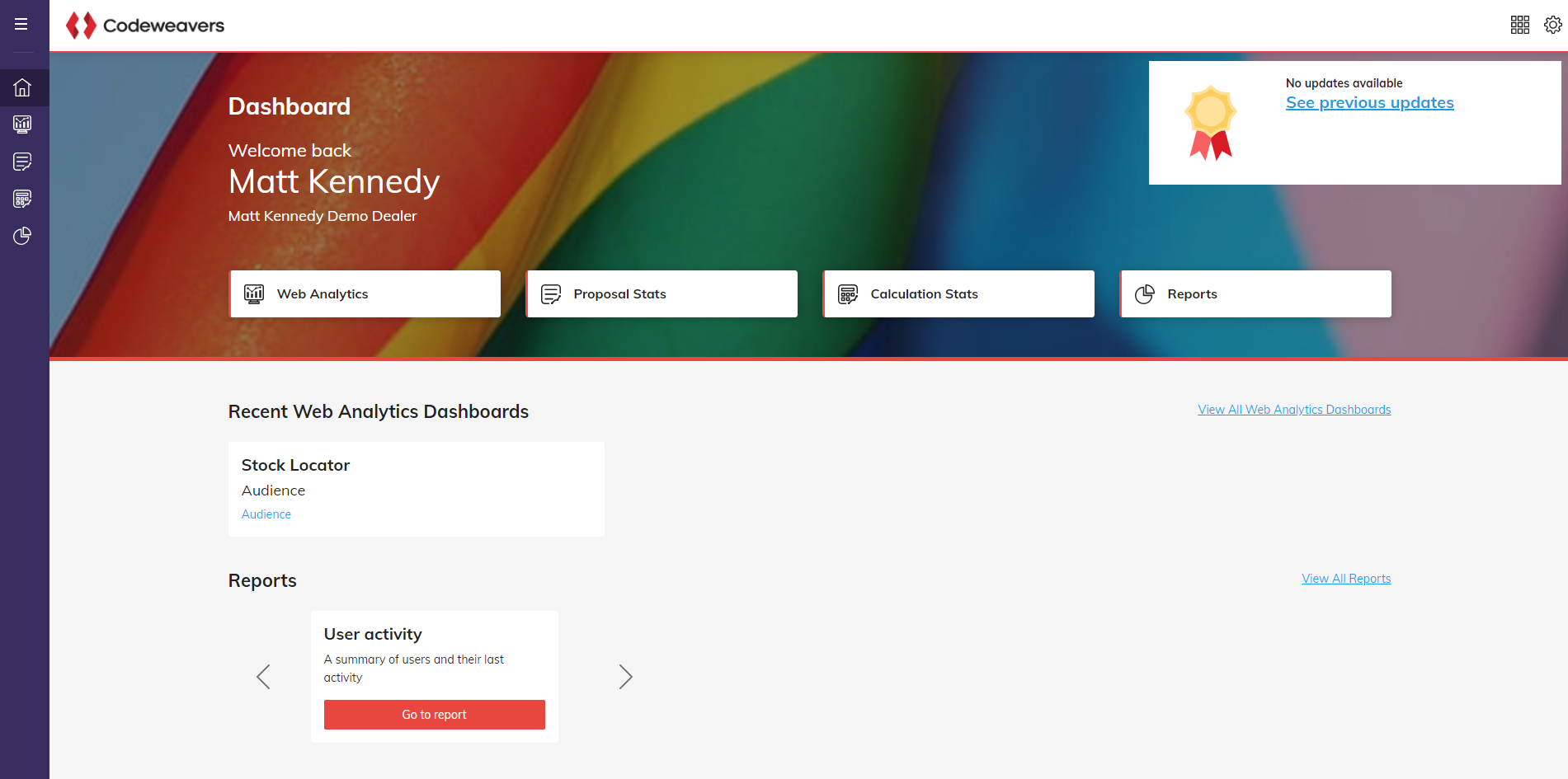This screenshot has height=779, width=1568.
Task: Click Go to report button
Action: (x=435, y=715)
